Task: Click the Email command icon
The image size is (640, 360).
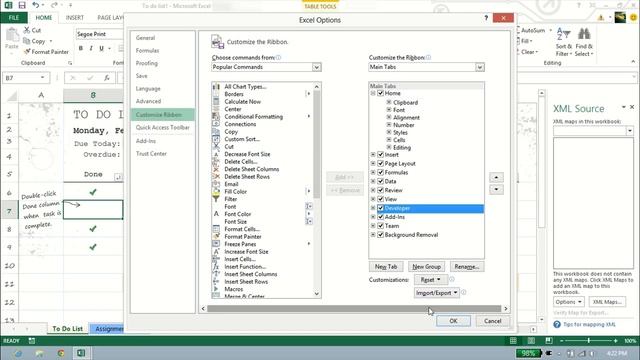Action: (216, 184)
